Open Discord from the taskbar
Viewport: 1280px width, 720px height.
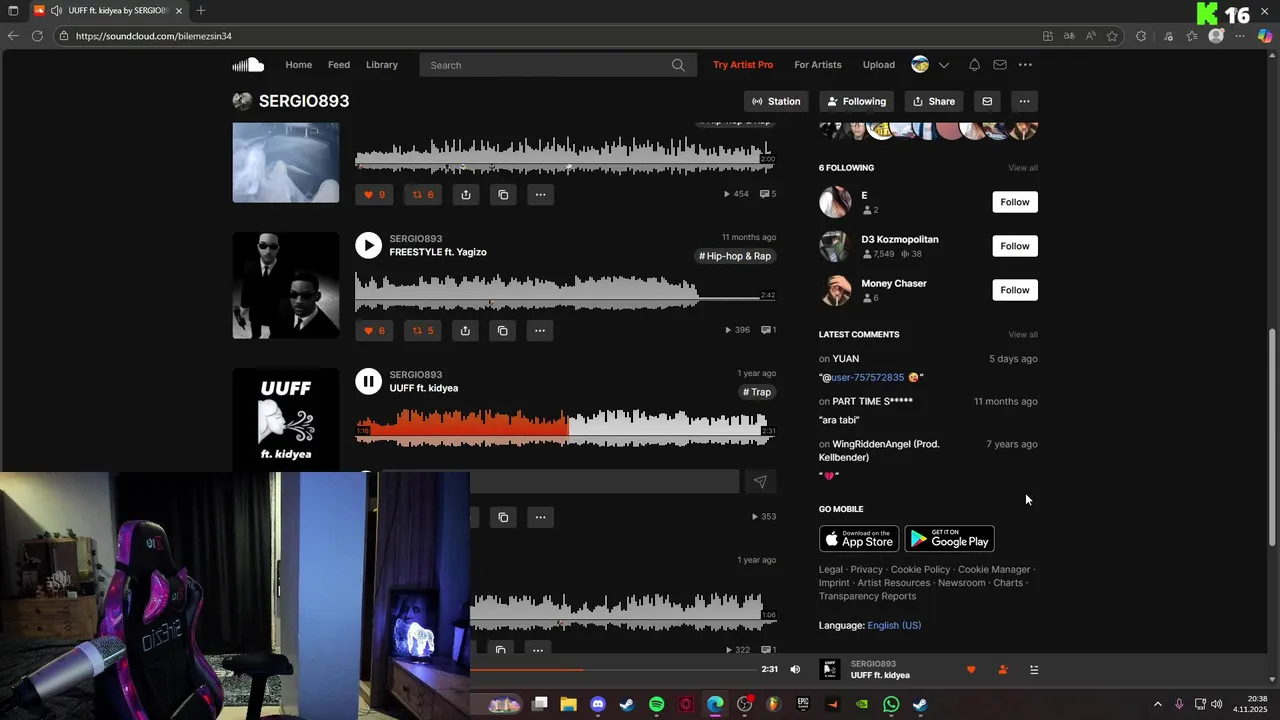[598, 704]
